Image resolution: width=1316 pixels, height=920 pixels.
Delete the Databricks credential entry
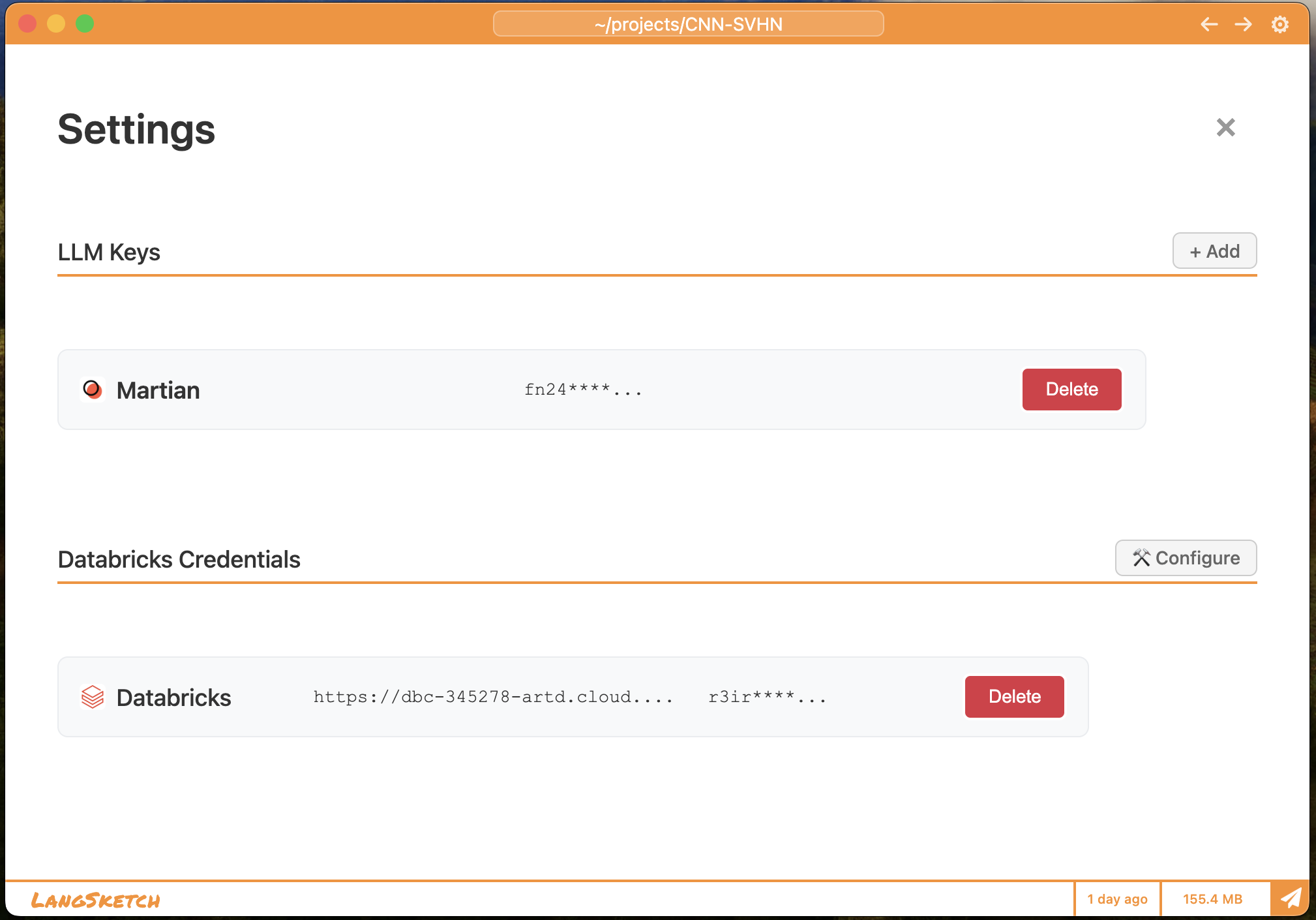tap(1014, 697)
